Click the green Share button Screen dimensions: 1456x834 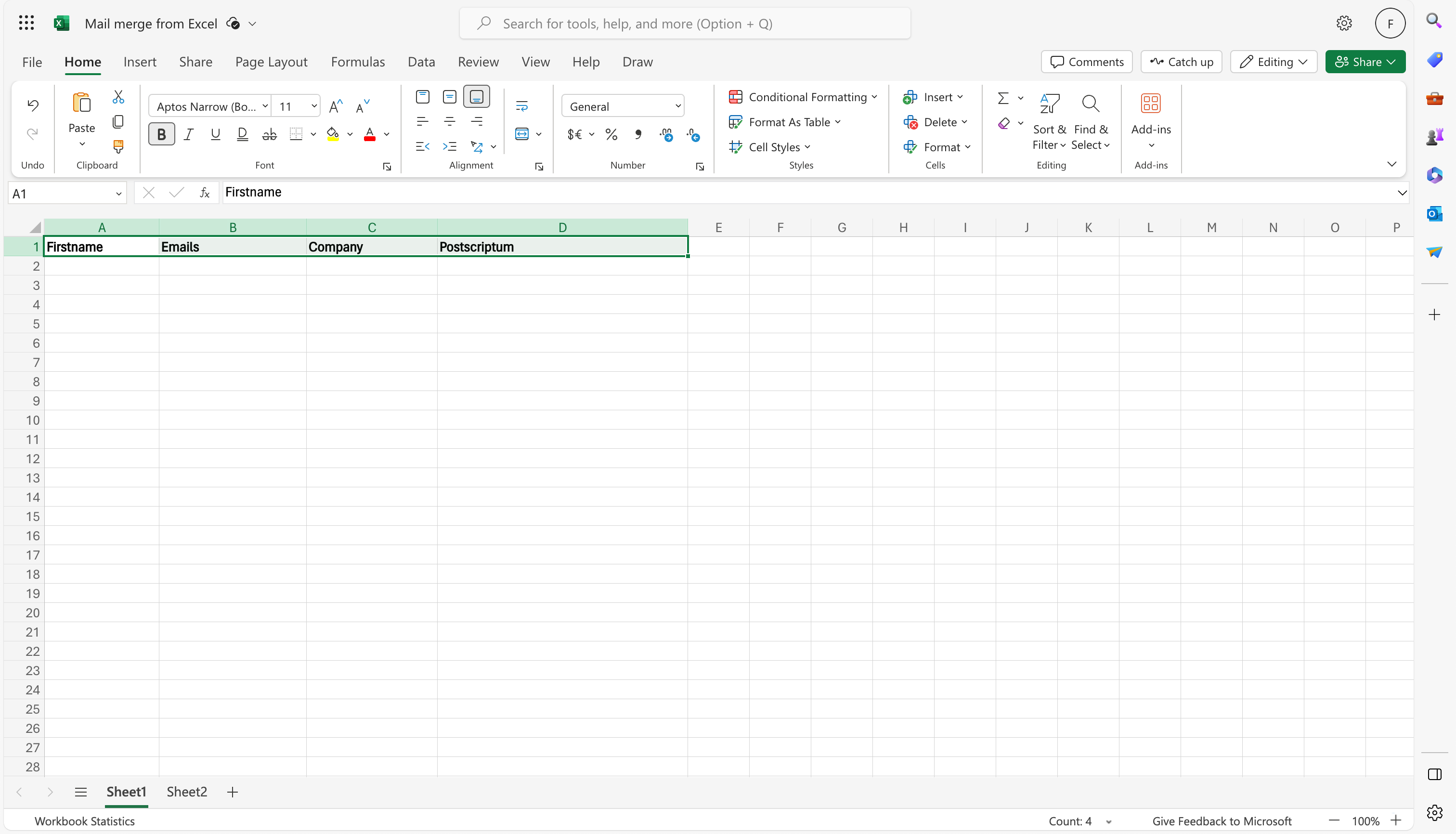pos(1365,62)
